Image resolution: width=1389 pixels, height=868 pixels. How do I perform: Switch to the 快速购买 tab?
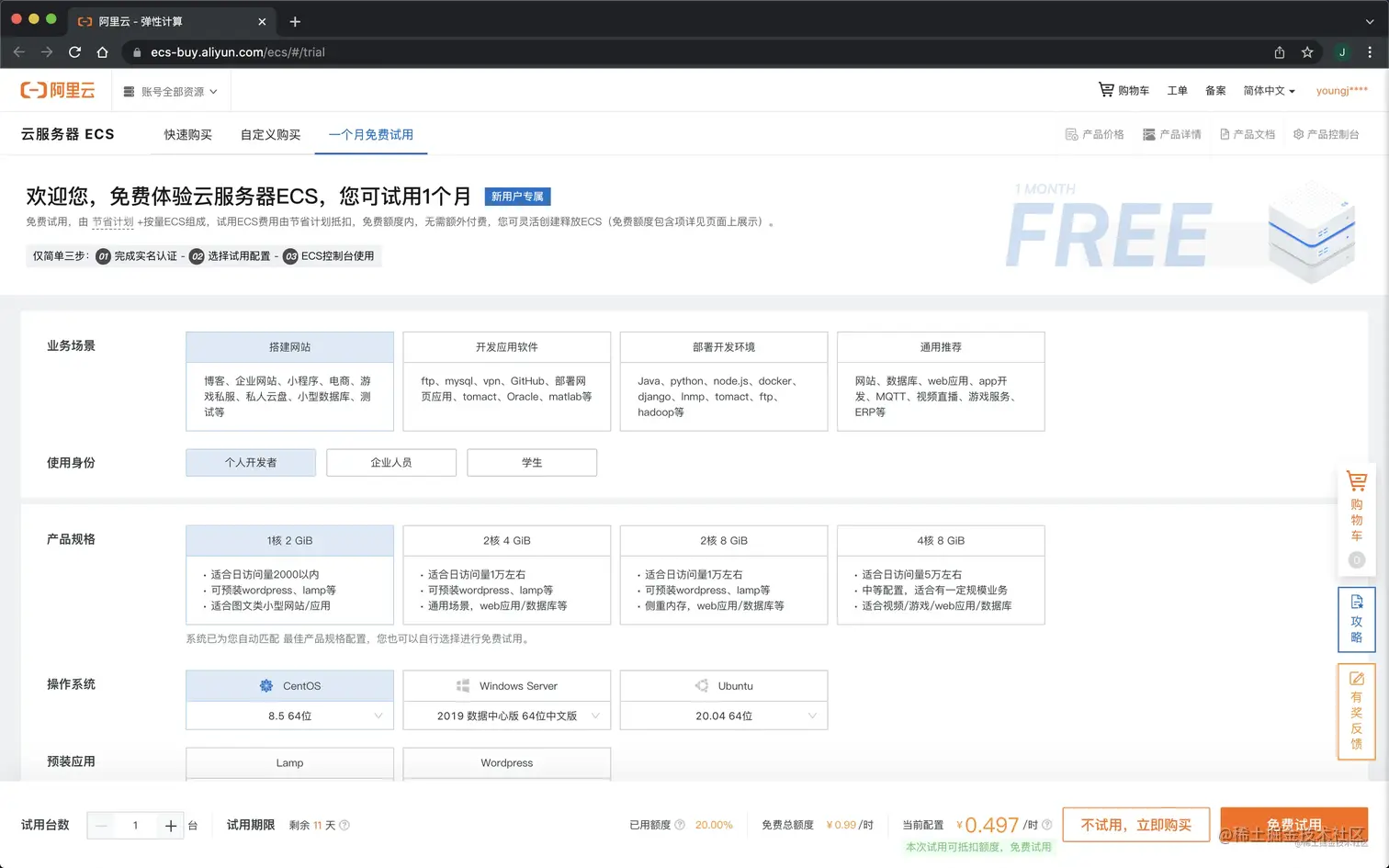[x=187, y=134]
